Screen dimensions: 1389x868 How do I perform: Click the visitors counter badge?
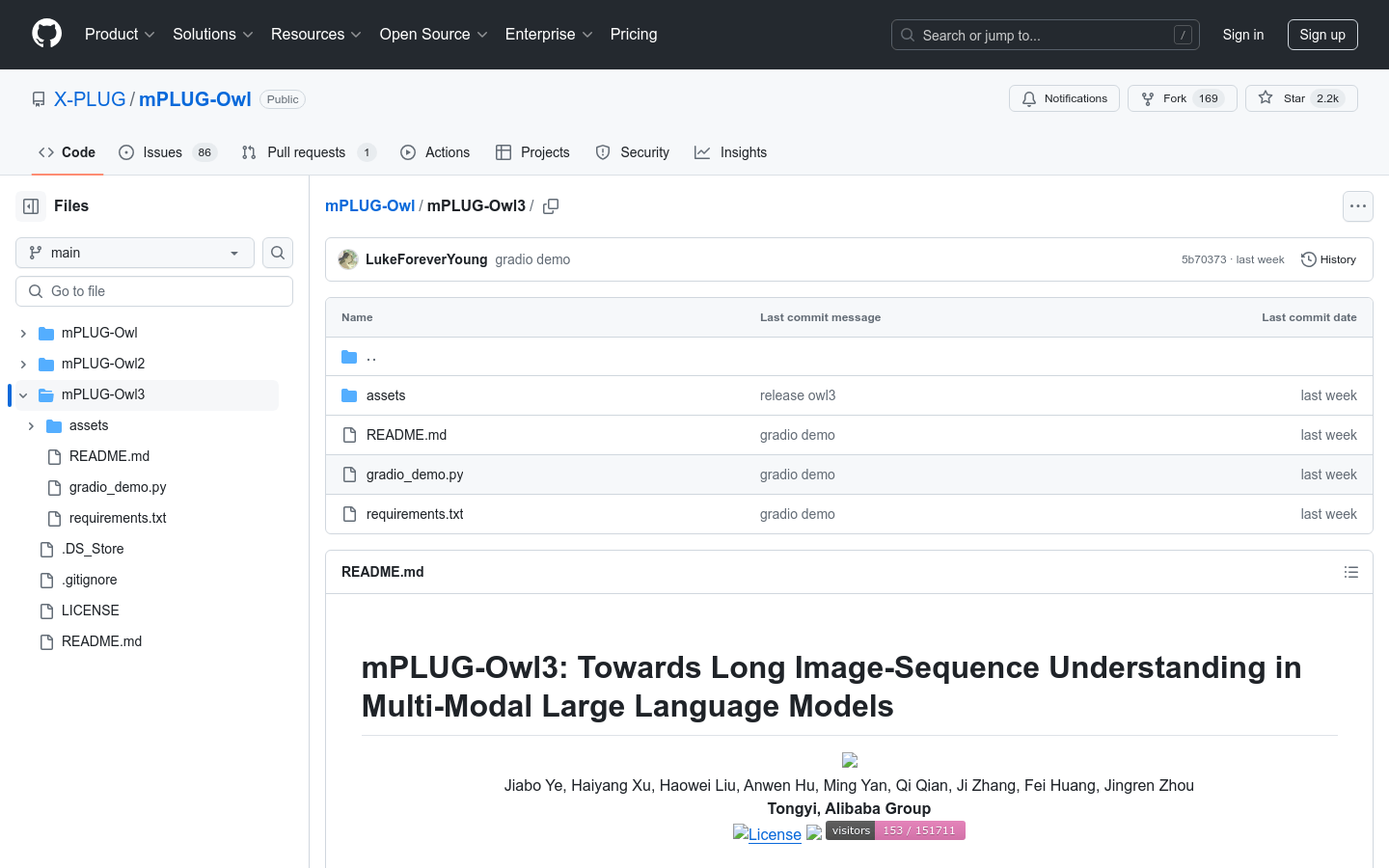pos(895,830)
